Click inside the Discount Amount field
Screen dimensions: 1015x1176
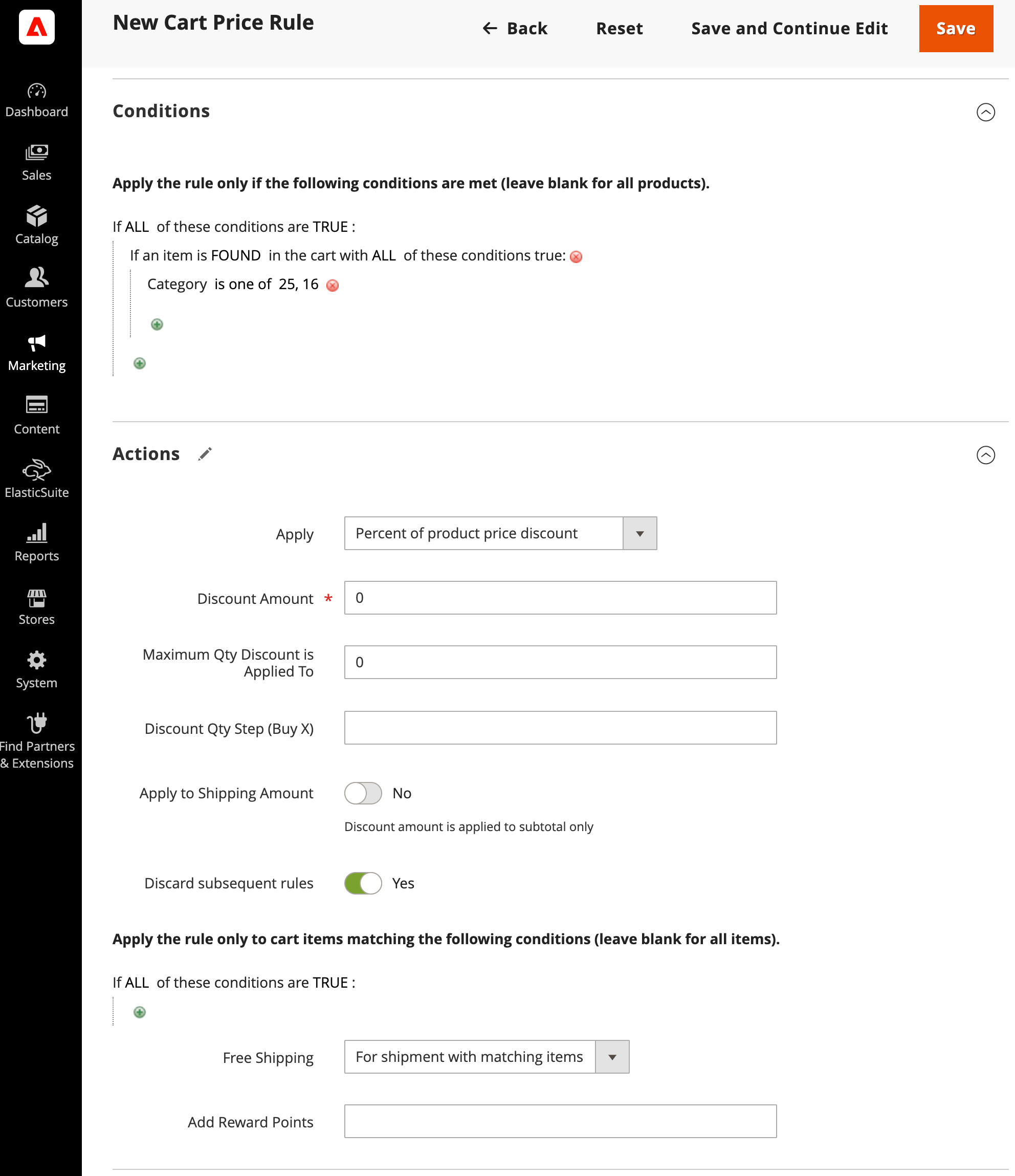point(560,598)
